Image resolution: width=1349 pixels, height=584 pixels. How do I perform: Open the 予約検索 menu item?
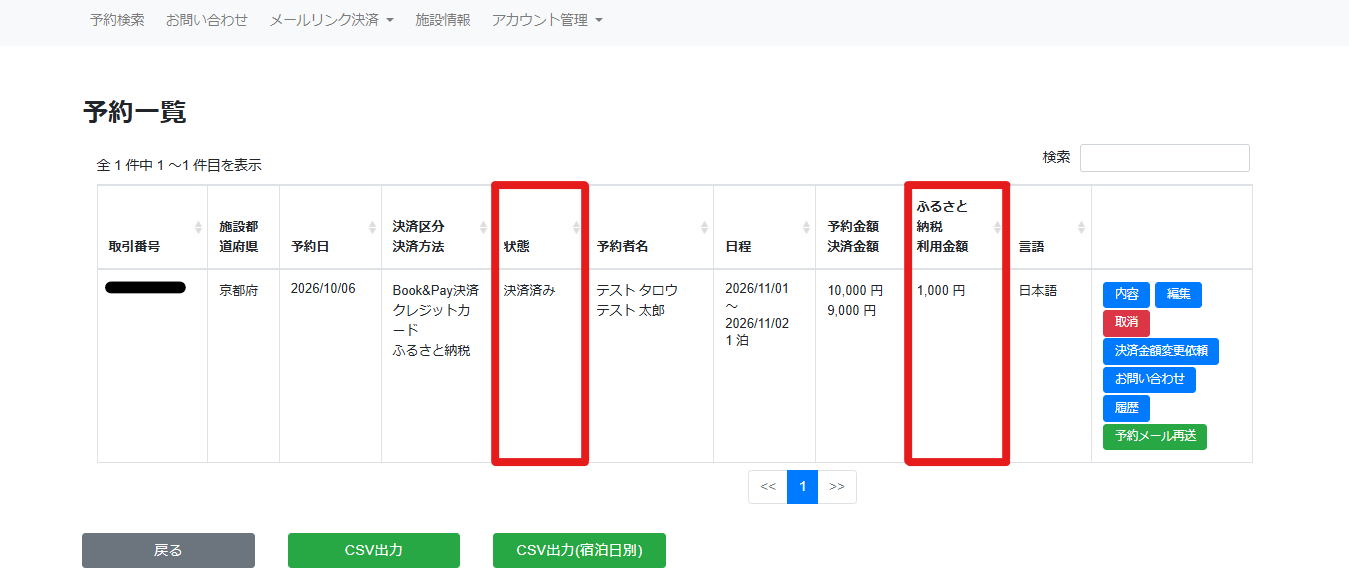[x=117, y=20]
